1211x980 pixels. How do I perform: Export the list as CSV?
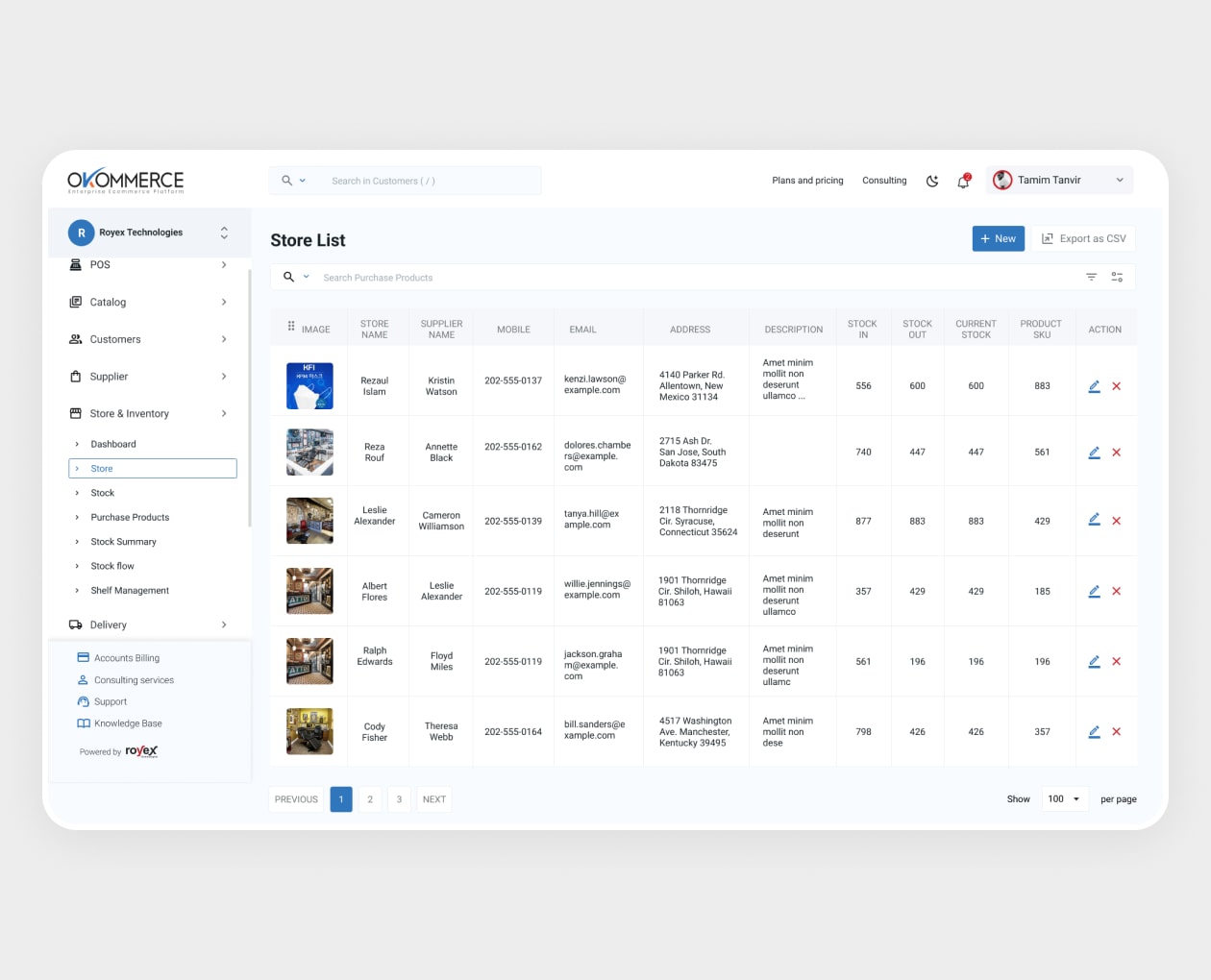point(1083,239)
